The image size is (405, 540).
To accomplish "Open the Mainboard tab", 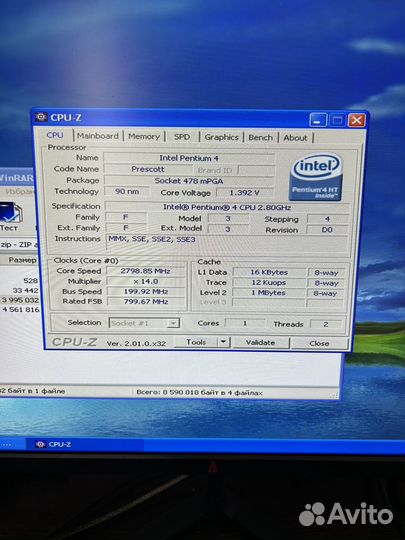I will pos(97,136).
